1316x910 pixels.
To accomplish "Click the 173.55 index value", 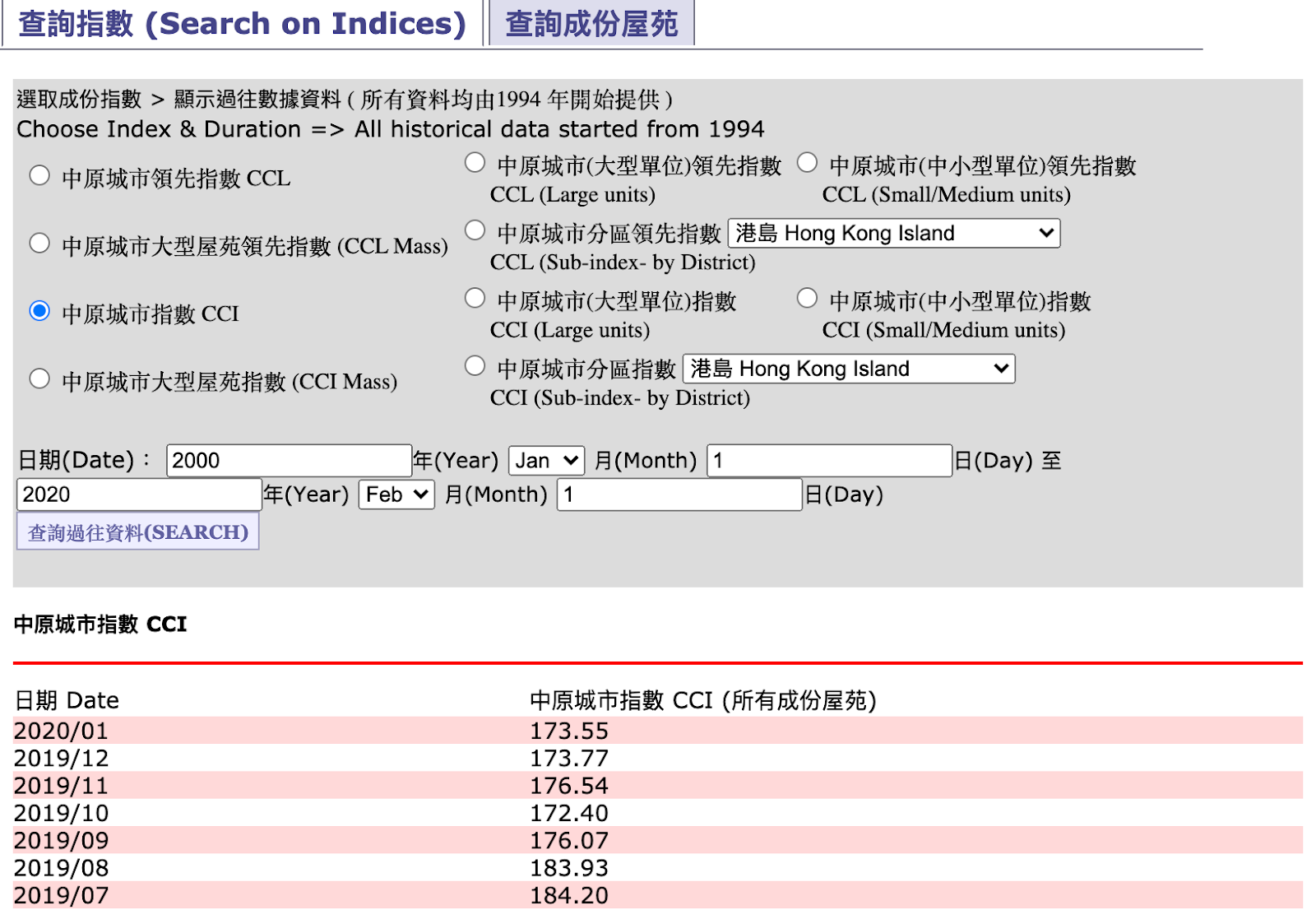I will [569, 731].
